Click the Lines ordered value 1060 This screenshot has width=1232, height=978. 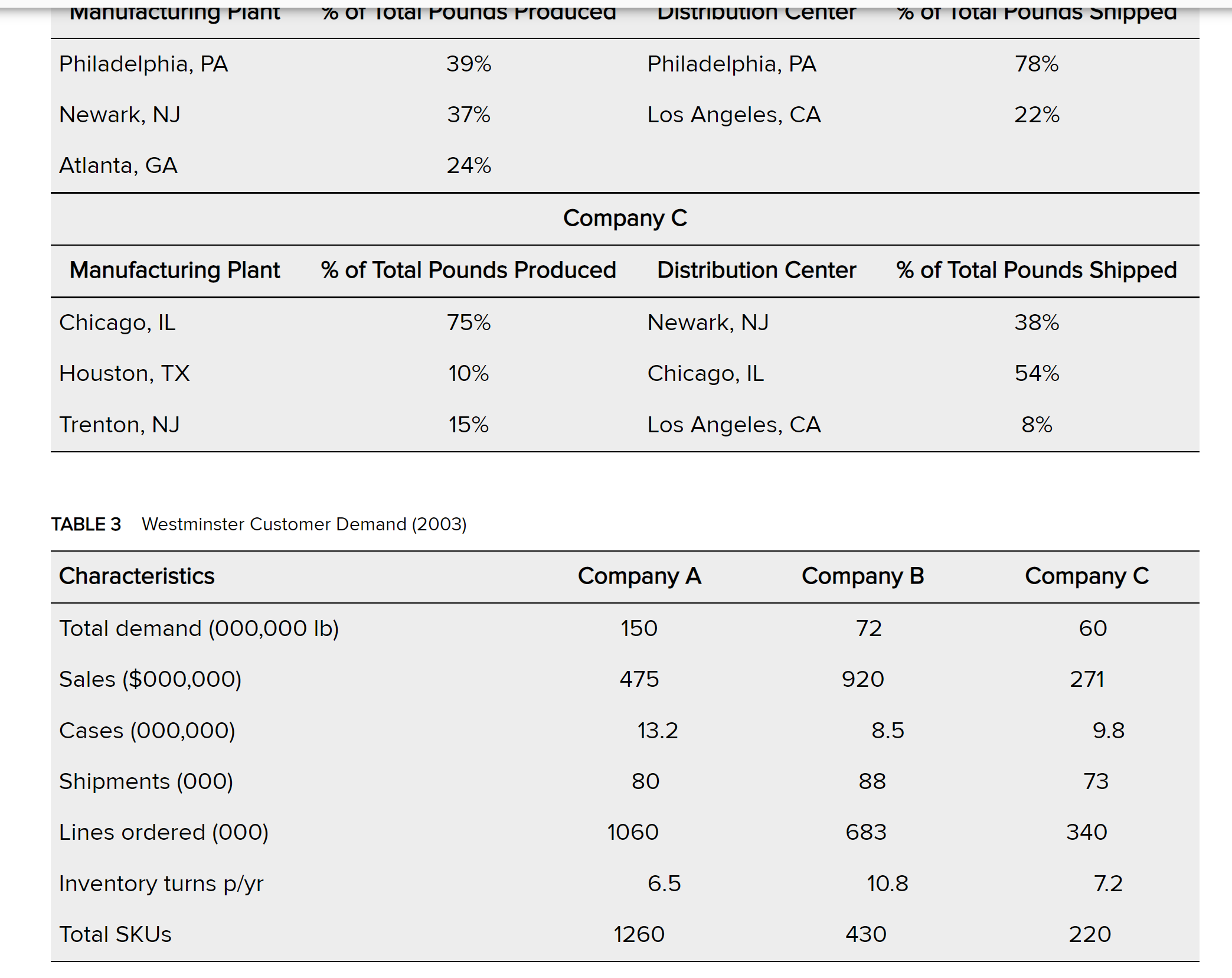633,832
